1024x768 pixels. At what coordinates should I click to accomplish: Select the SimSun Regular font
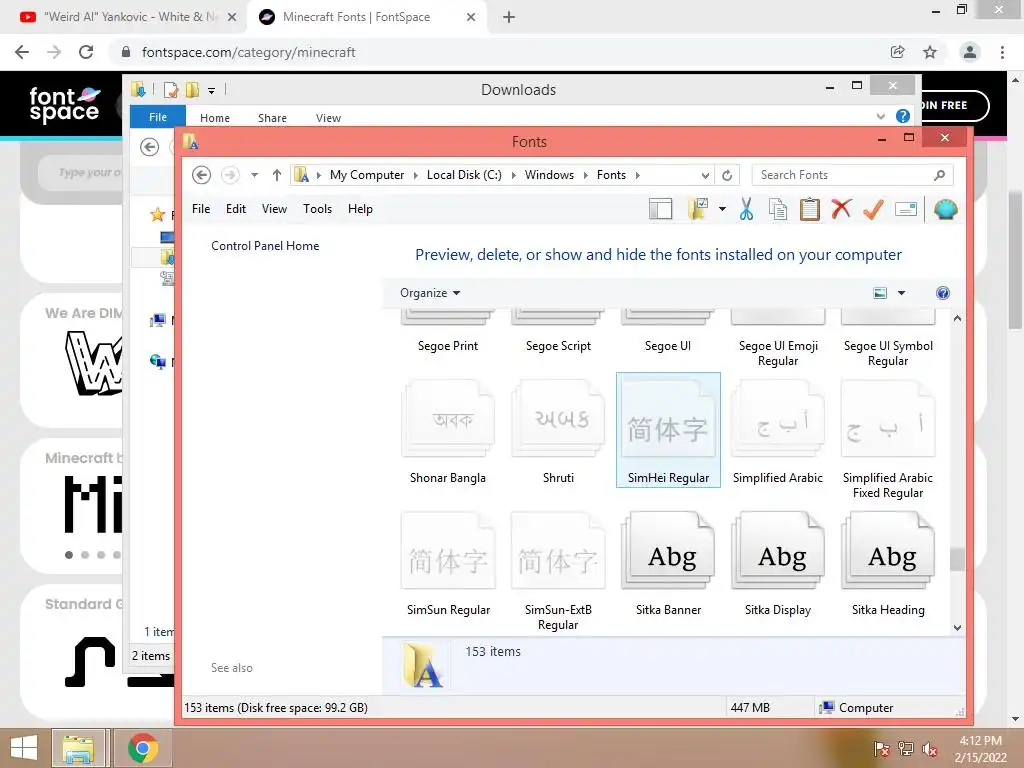tap(448, 564)
